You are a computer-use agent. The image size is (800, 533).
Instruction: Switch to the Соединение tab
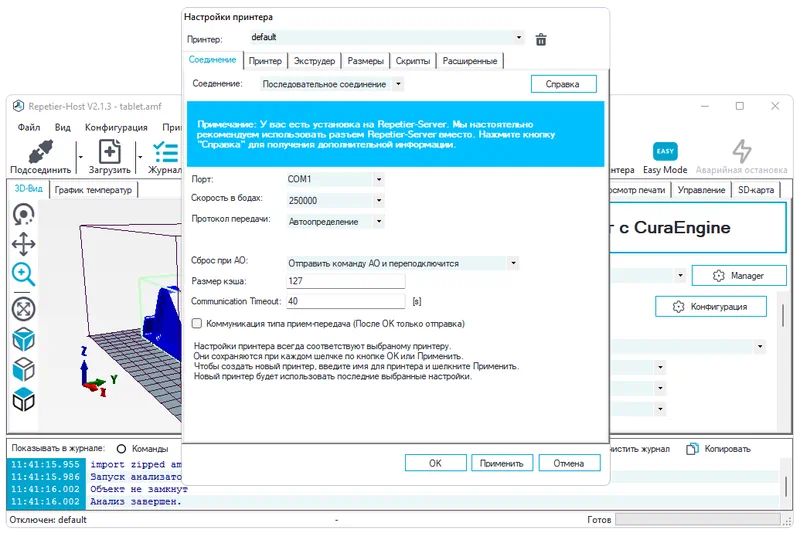tap(212, 60)
